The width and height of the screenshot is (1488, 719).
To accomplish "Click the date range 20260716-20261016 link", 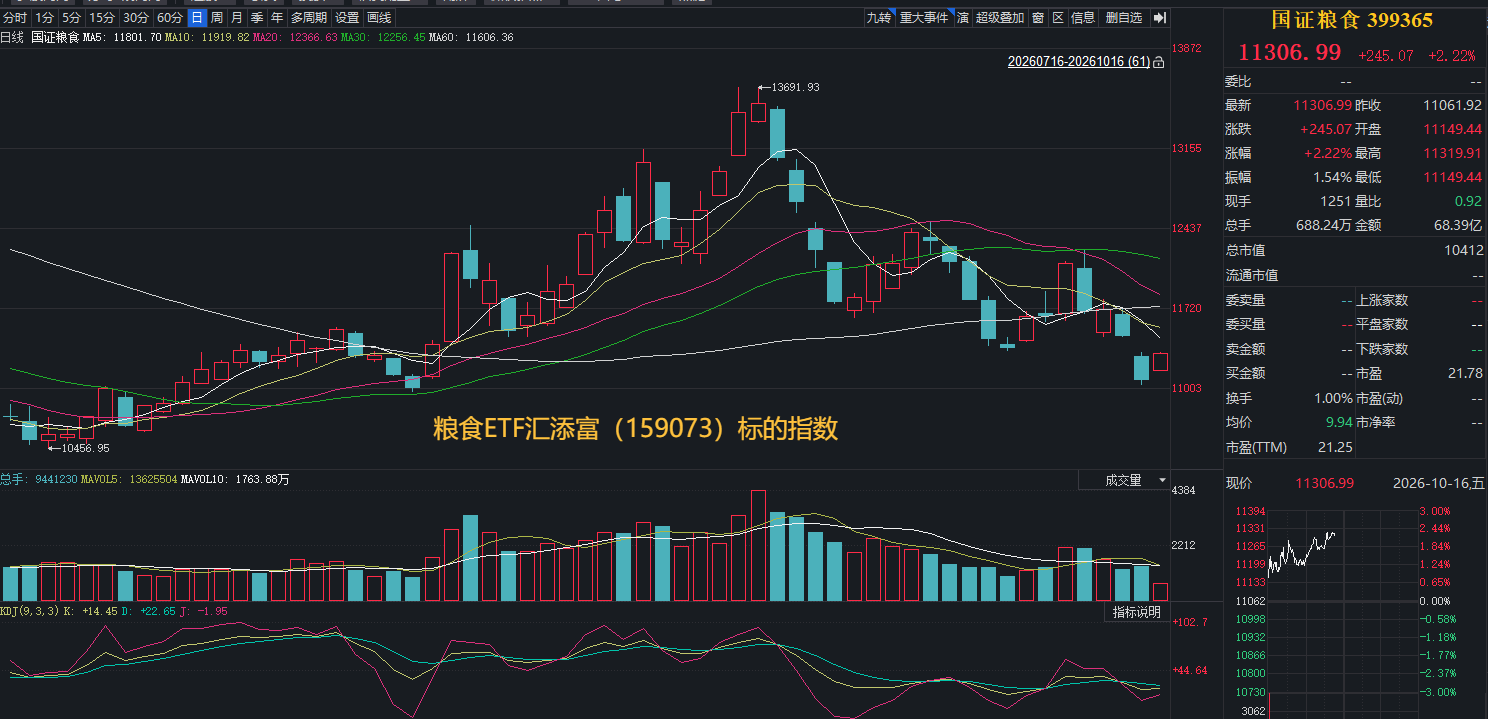I will pos(1079,62).
